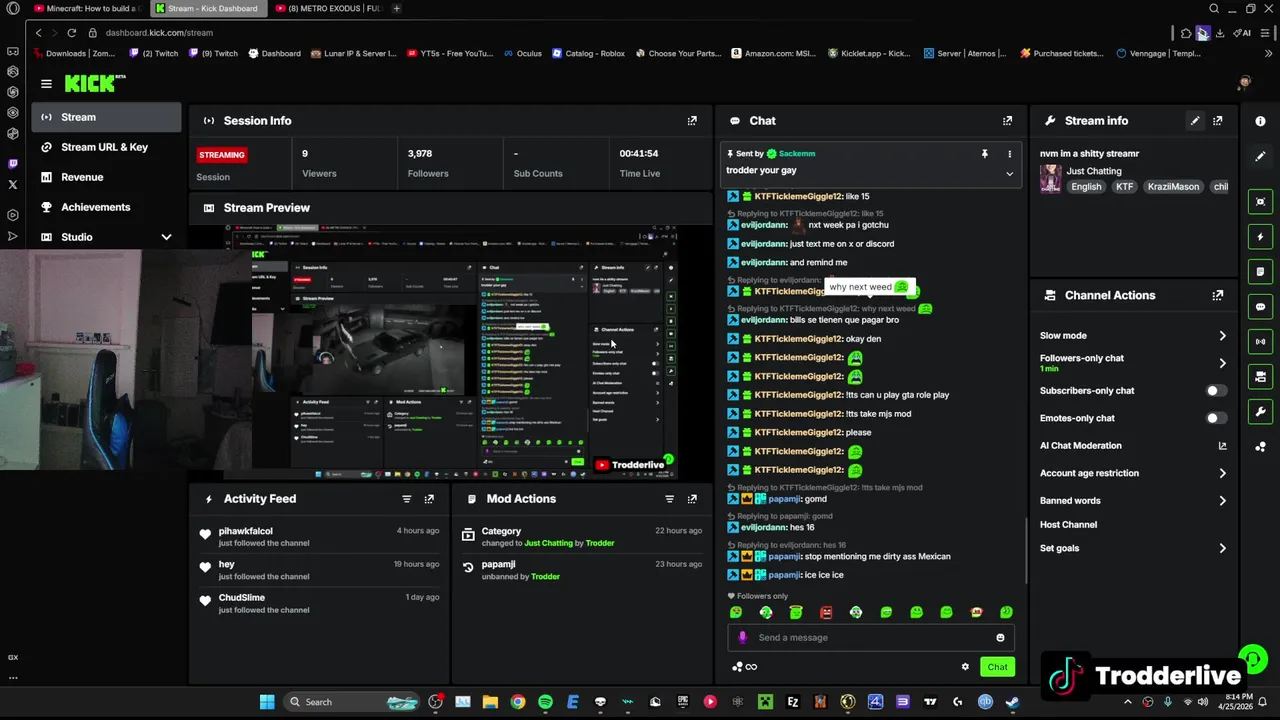1280x720 pixels.
Task: Pop out the Channel Actions panel
Action: tap(1217, 296)
